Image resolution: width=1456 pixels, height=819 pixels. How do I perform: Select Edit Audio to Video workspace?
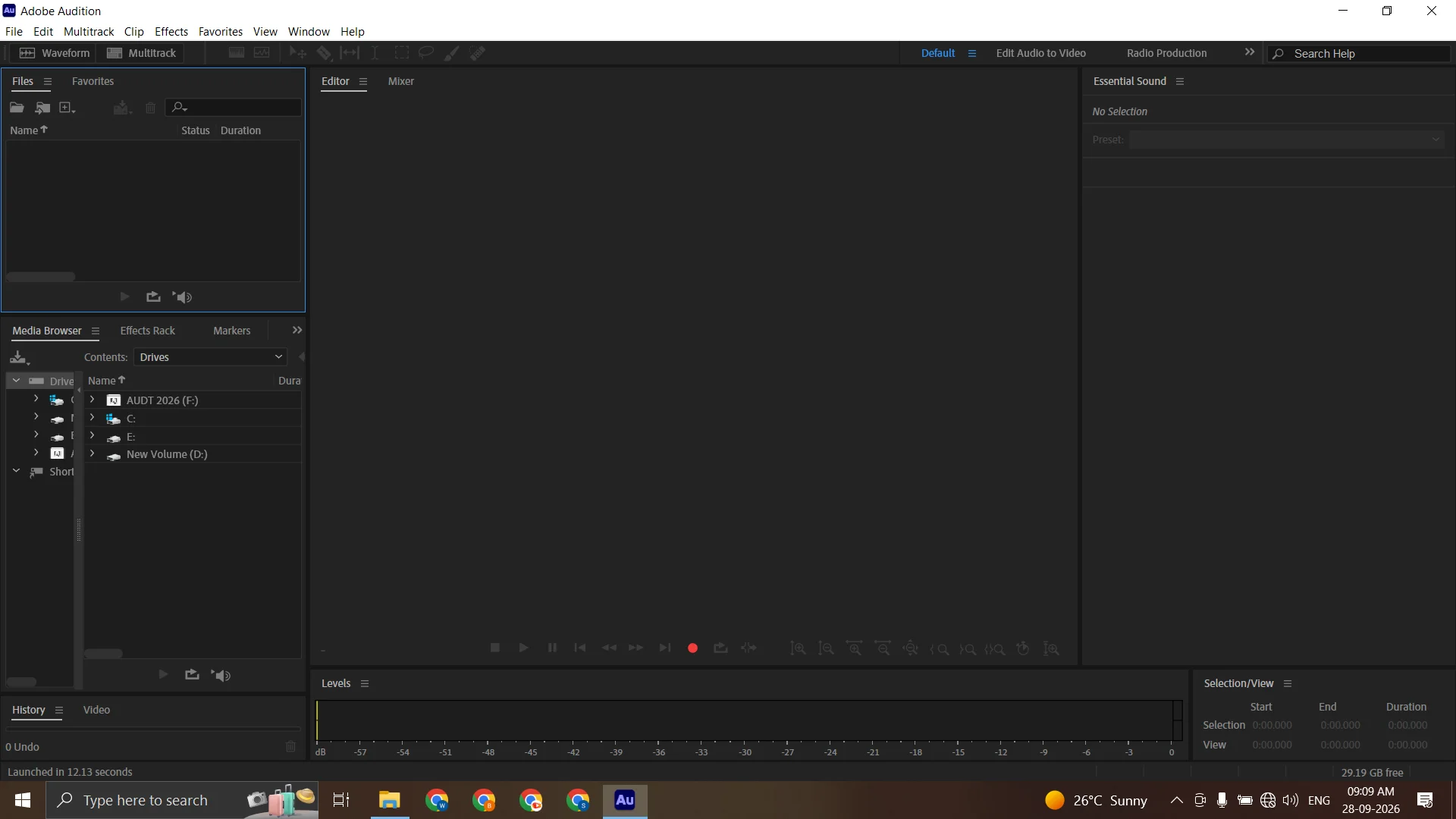tap(1040, 53)
